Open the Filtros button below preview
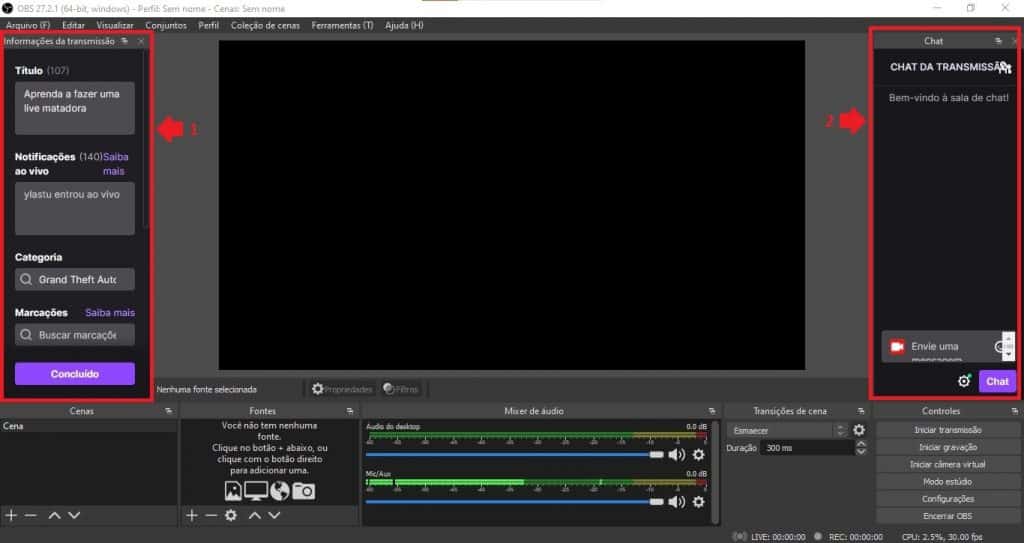The width and height of the screenshot is (1024, 543). (400, 389)
